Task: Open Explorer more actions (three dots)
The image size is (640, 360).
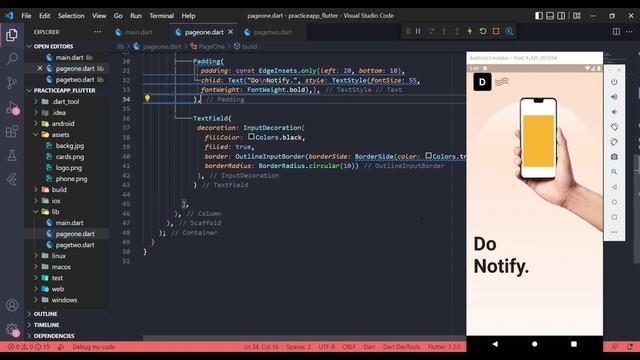Action: [97, 31]
